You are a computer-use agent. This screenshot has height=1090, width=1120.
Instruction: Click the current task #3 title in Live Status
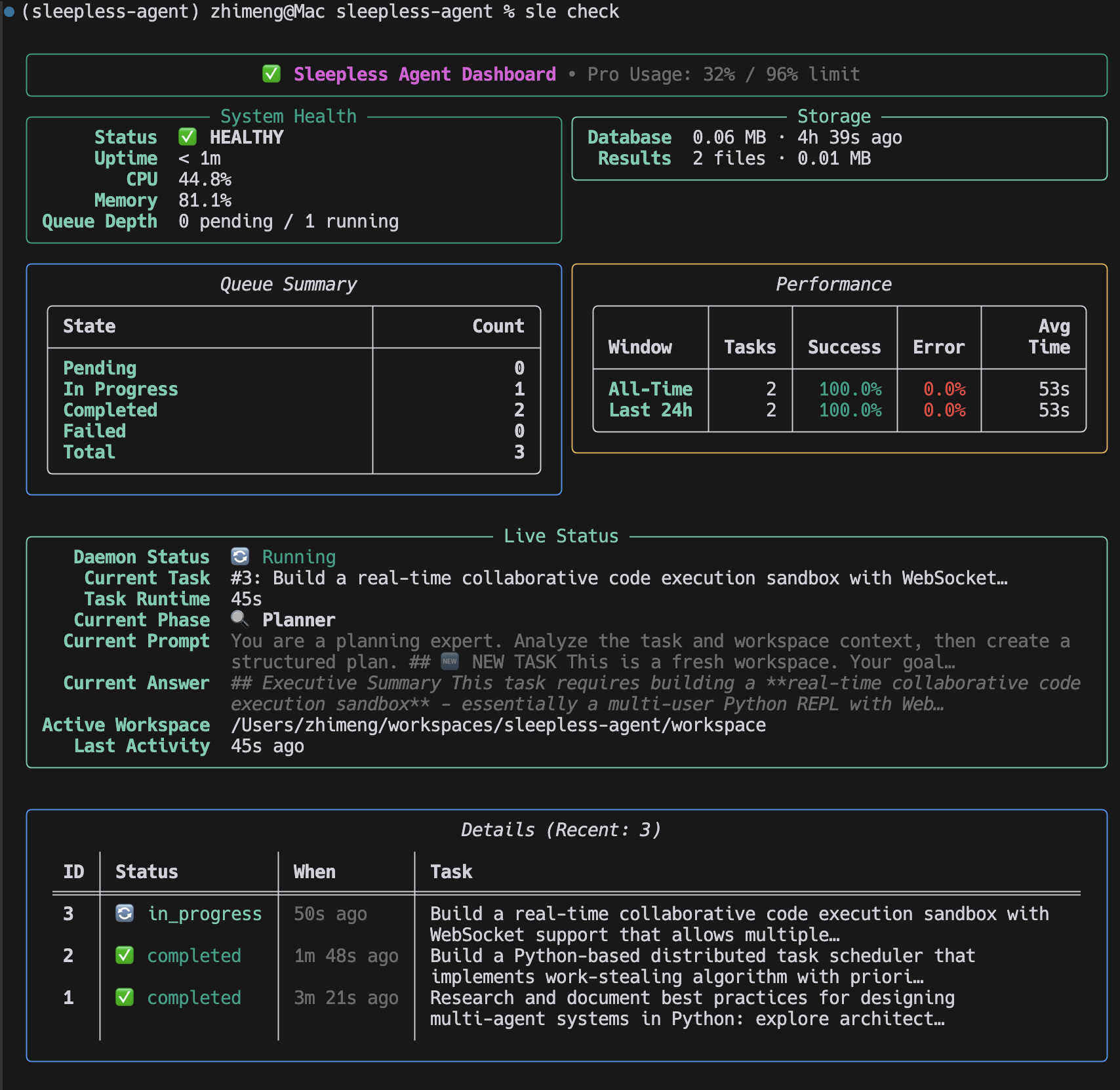click(x=619, y=578)
